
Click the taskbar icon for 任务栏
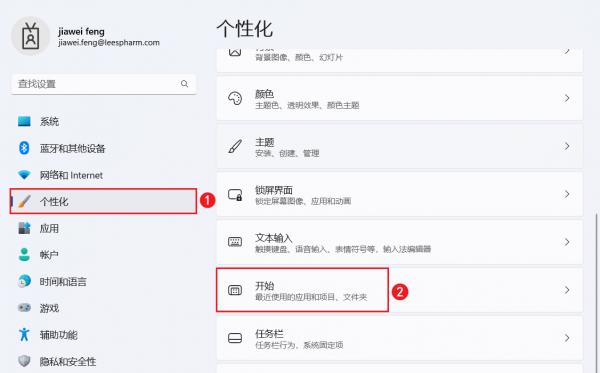[x=235, y=338]
